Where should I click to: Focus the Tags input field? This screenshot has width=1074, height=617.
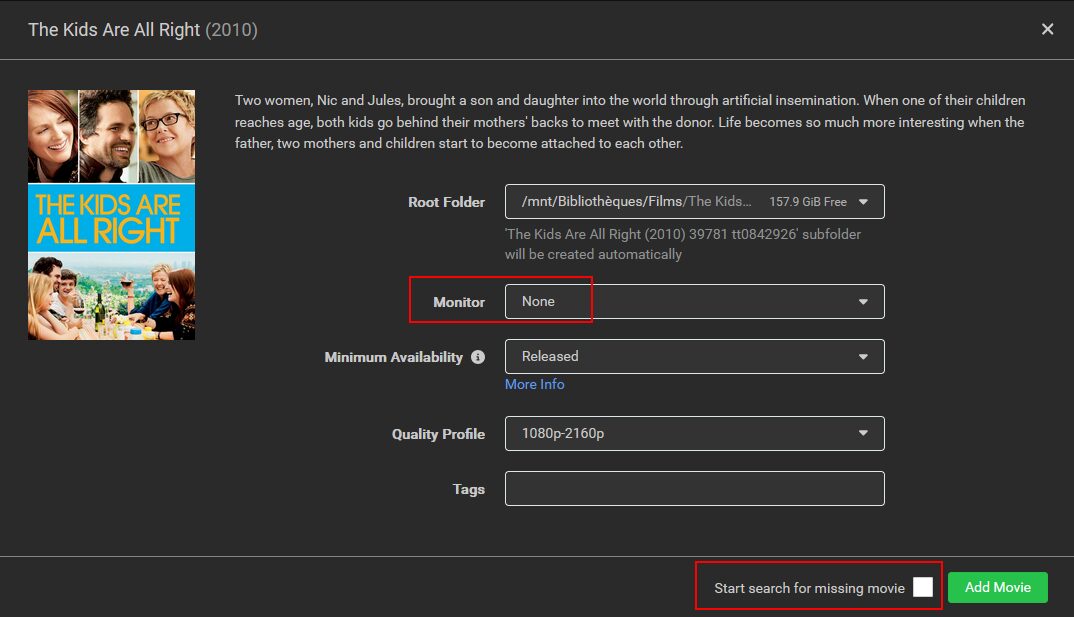[694, 489]
